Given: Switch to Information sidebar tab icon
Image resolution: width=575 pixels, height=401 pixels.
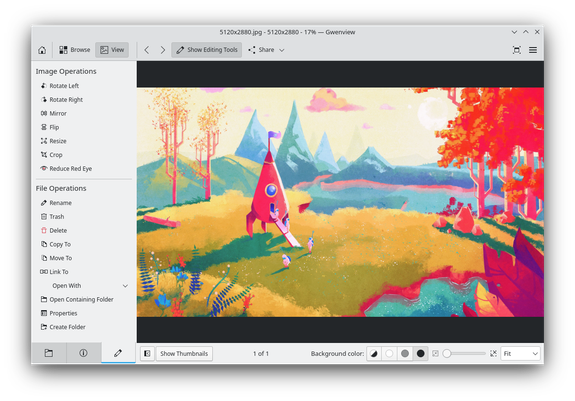Looking at the screenshot, I should click(x=83, y=353).
